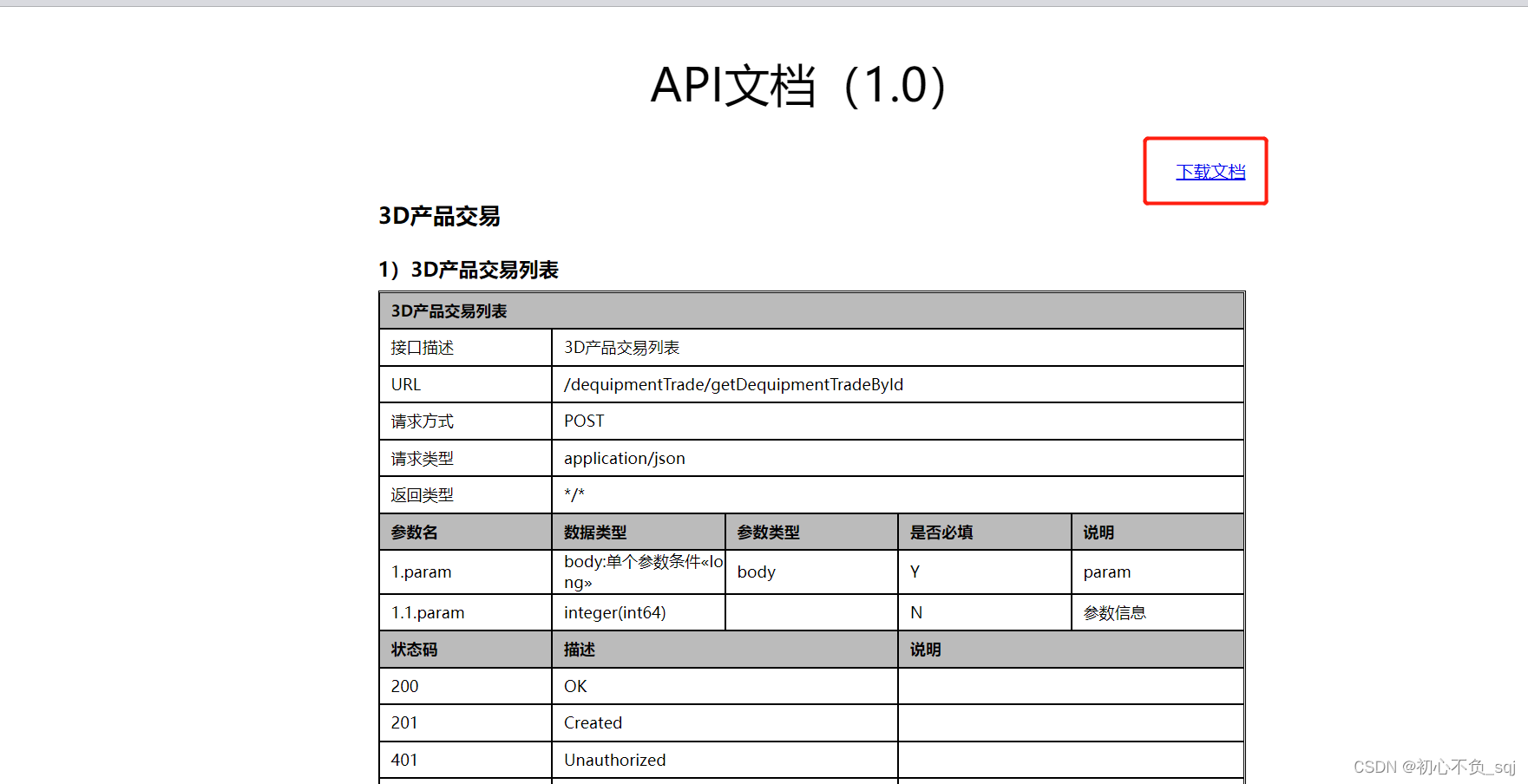Click the OK description cell
The width and height of the screenshot is (1528, 784).
[x=725, y=686]
